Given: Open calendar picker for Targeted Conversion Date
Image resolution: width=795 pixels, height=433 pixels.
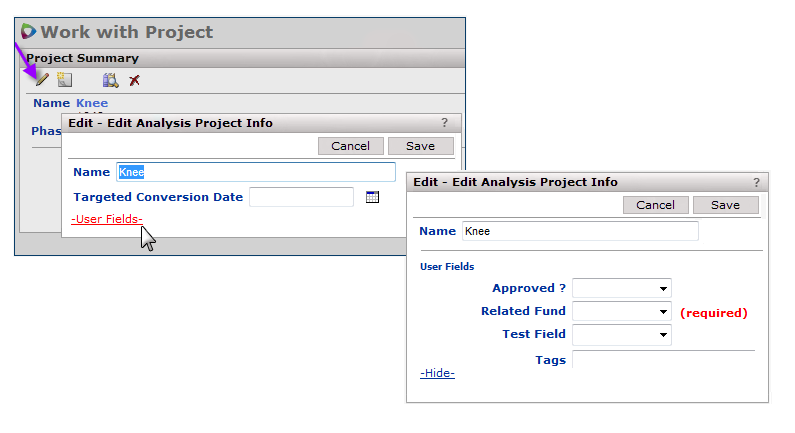Looking at the screenshot, I should [x=372, y=197].
